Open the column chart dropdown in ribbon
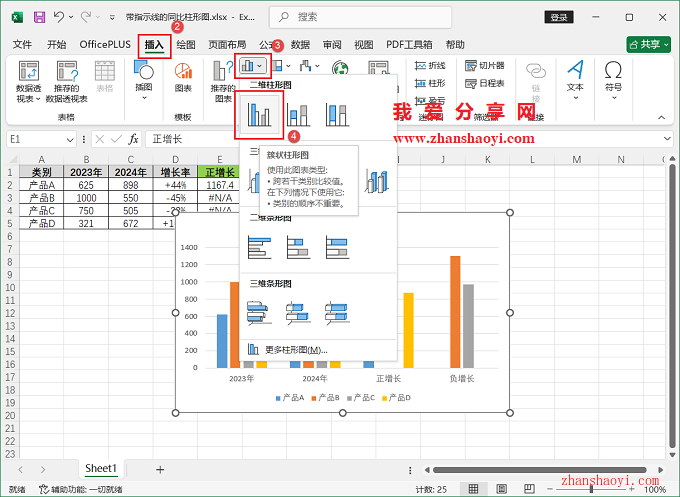Viewport: 680px width, 497px height. click(251, 67)
